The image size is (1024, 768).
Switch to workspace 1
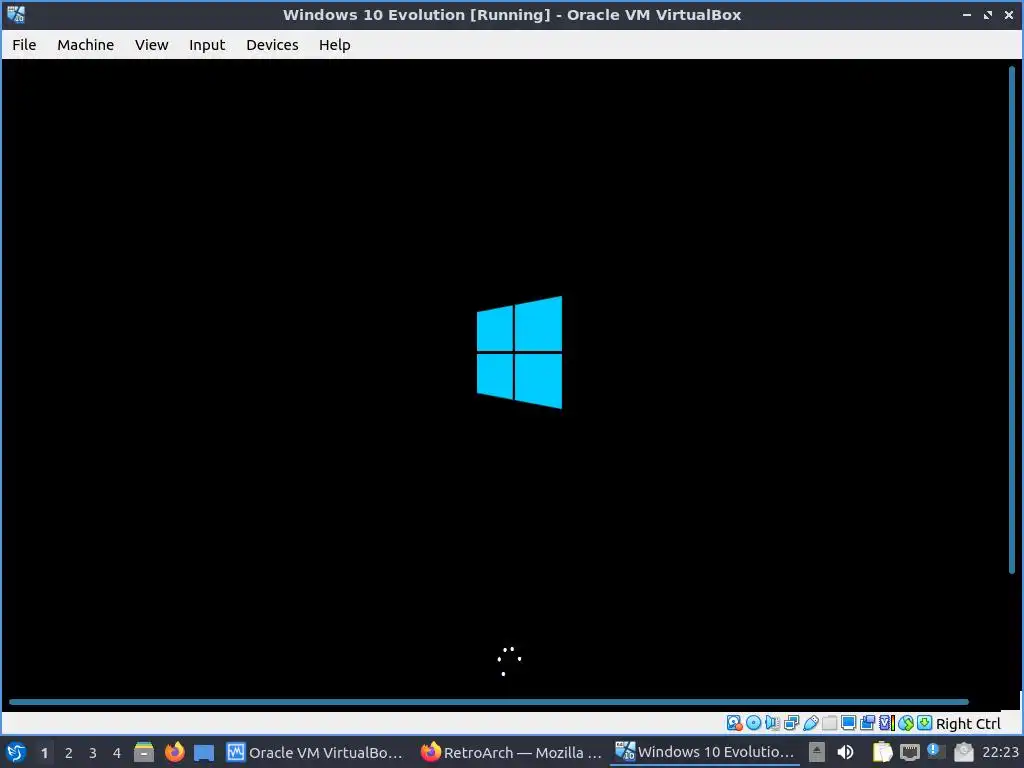click(44, 753)
